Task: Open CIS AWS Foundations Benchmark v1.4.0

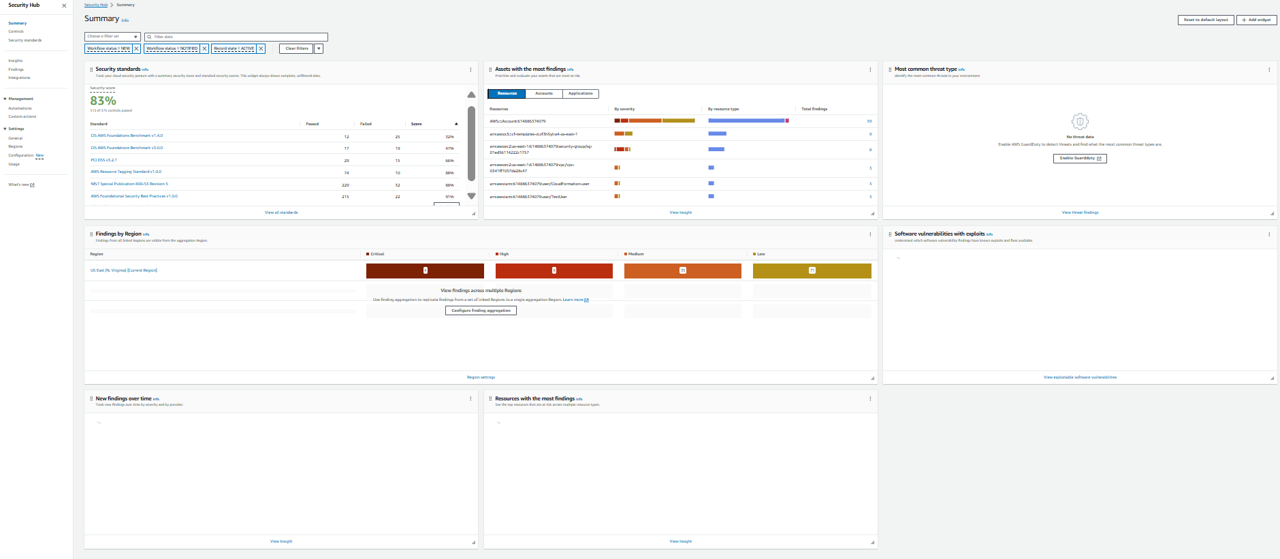Action: (126, 136)
